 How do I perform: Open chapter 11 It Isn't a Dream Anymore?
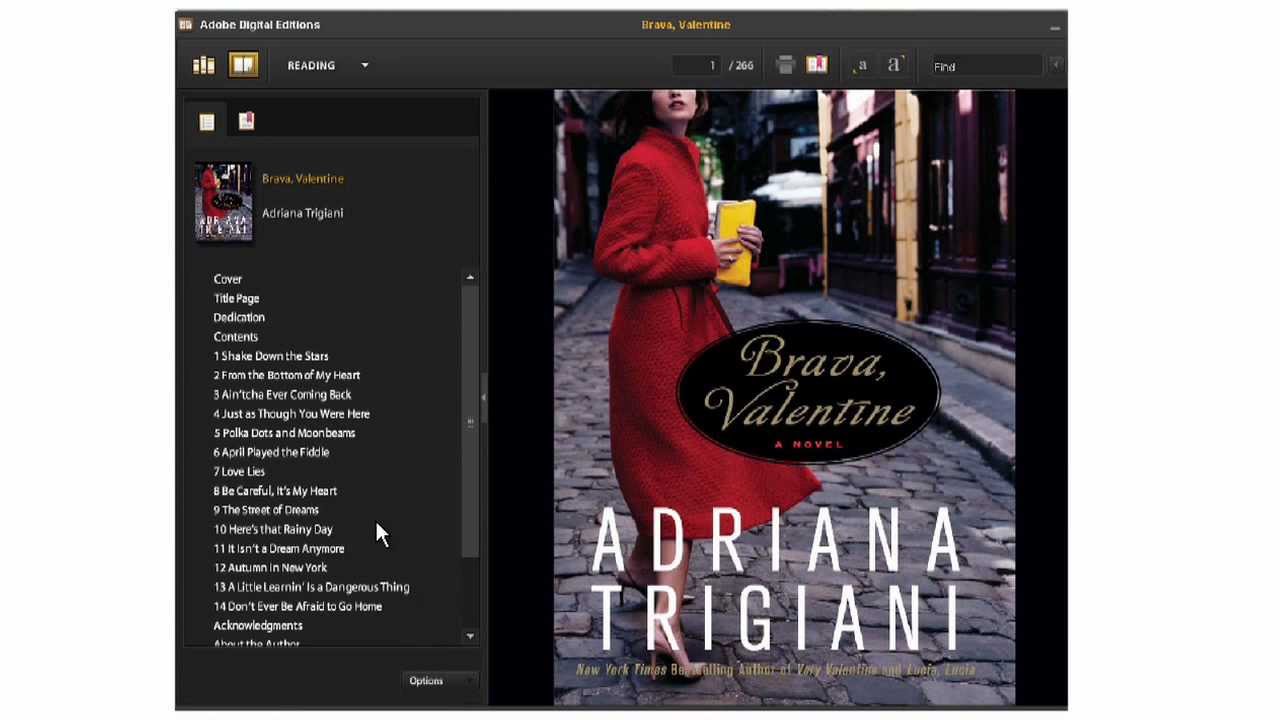click(x=279, y=549)
